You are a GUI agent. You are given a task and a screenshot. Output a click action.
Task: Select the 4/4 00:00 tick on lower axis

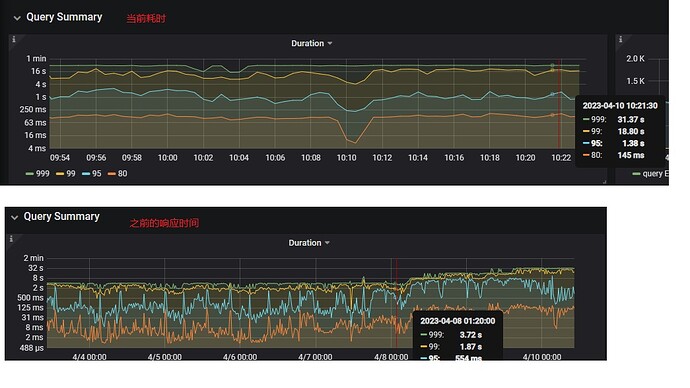[89, 357]
